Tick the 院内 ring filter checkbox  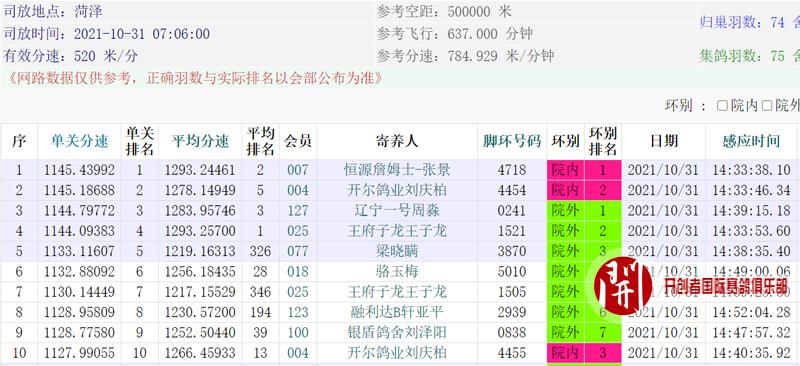(722, 106)
